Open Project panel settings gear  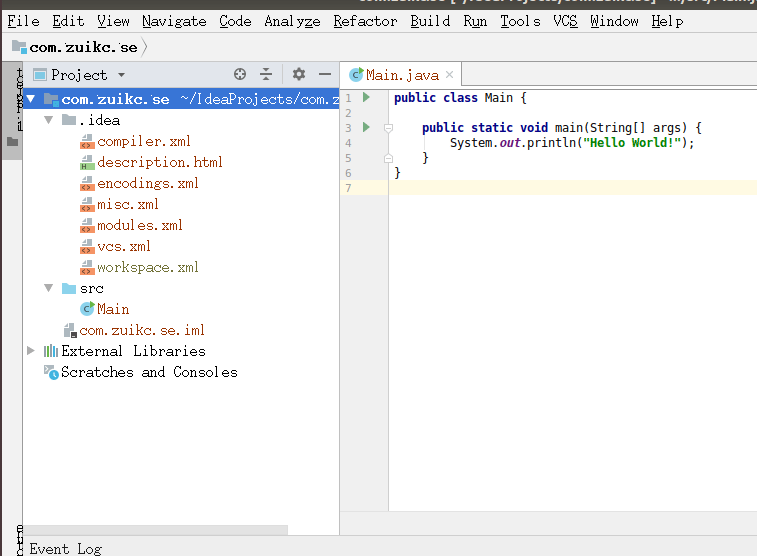tap(299, 74)
